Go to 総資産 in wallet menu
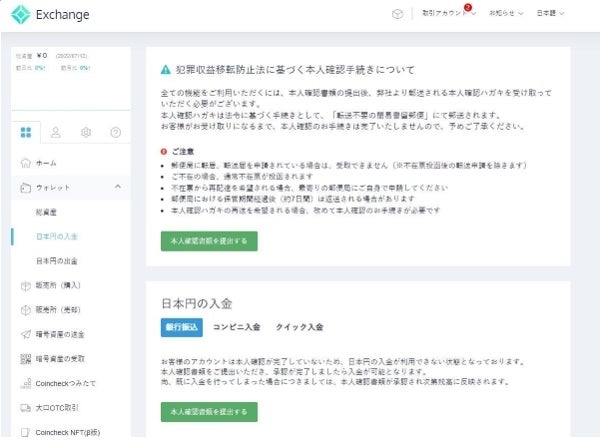The image size is (600, 442). (46, 212)
